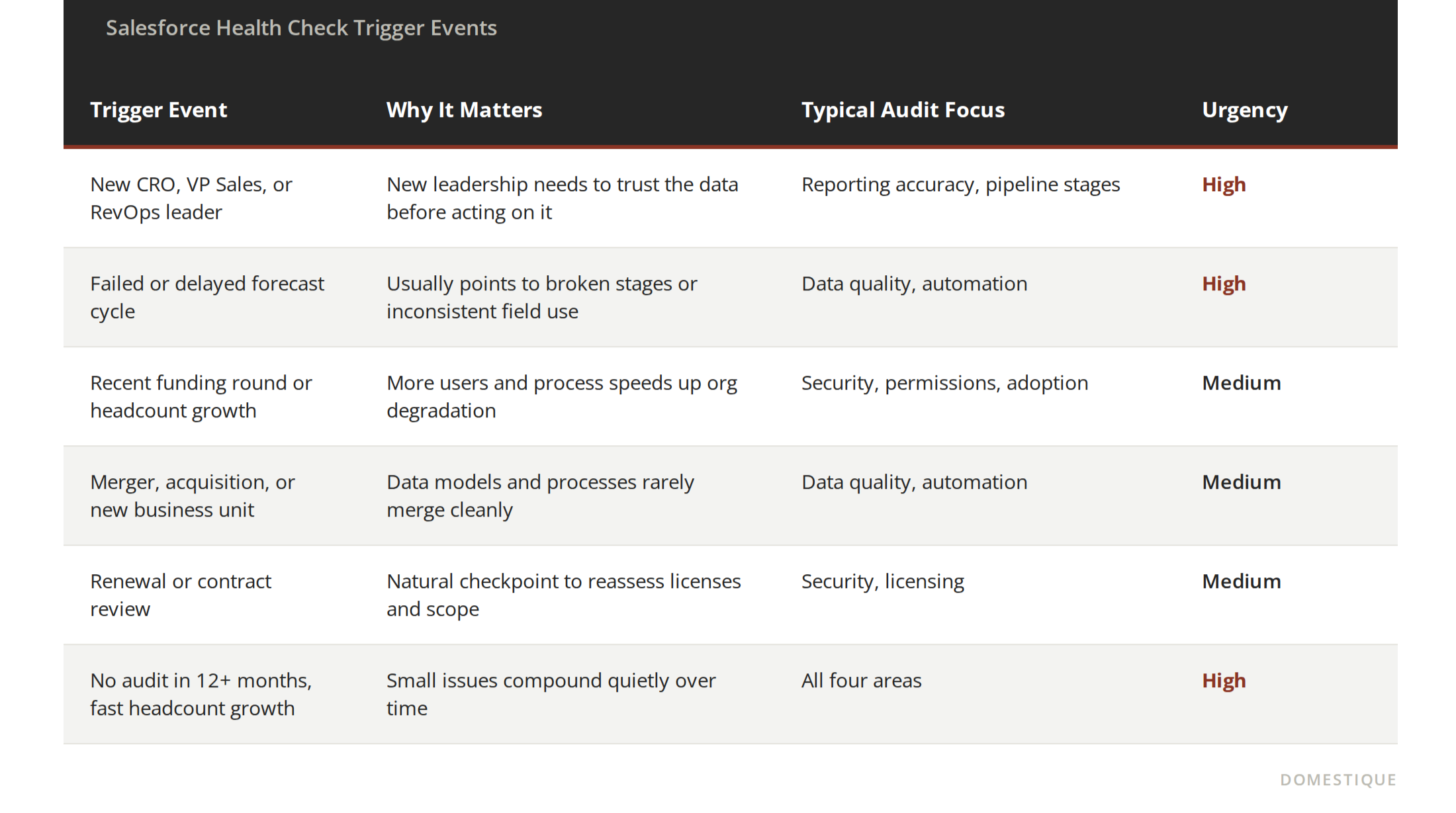Click the Why It Matters column header
Screen dimensions: 1456x813
coord(464,110)
